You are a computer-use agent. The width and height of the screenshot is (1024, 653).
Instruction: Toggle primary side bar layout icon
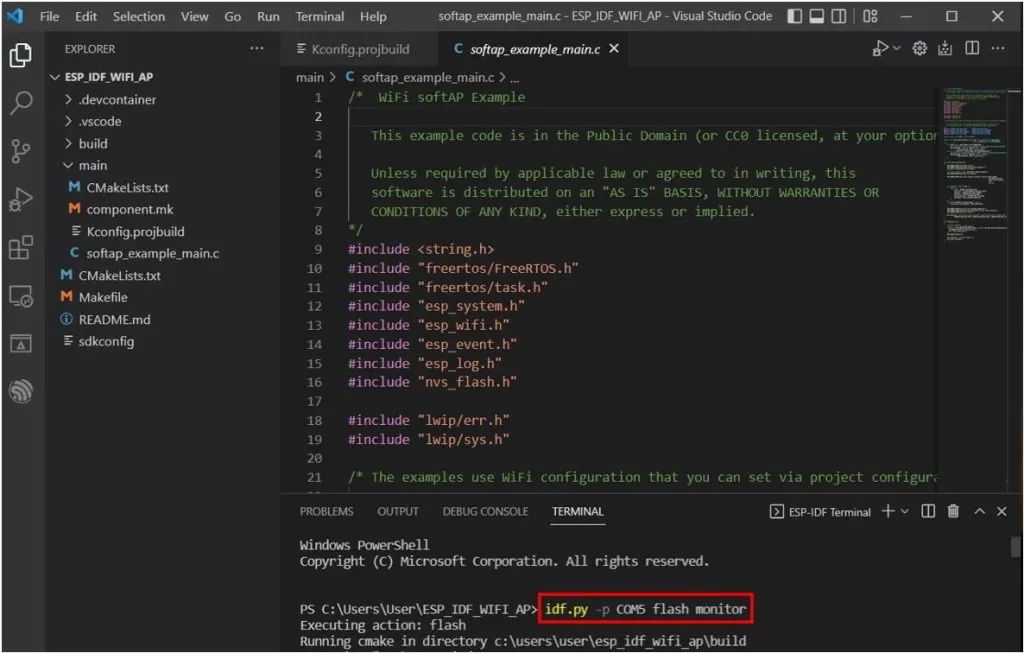pyautogui.click(x=794, y=16)
